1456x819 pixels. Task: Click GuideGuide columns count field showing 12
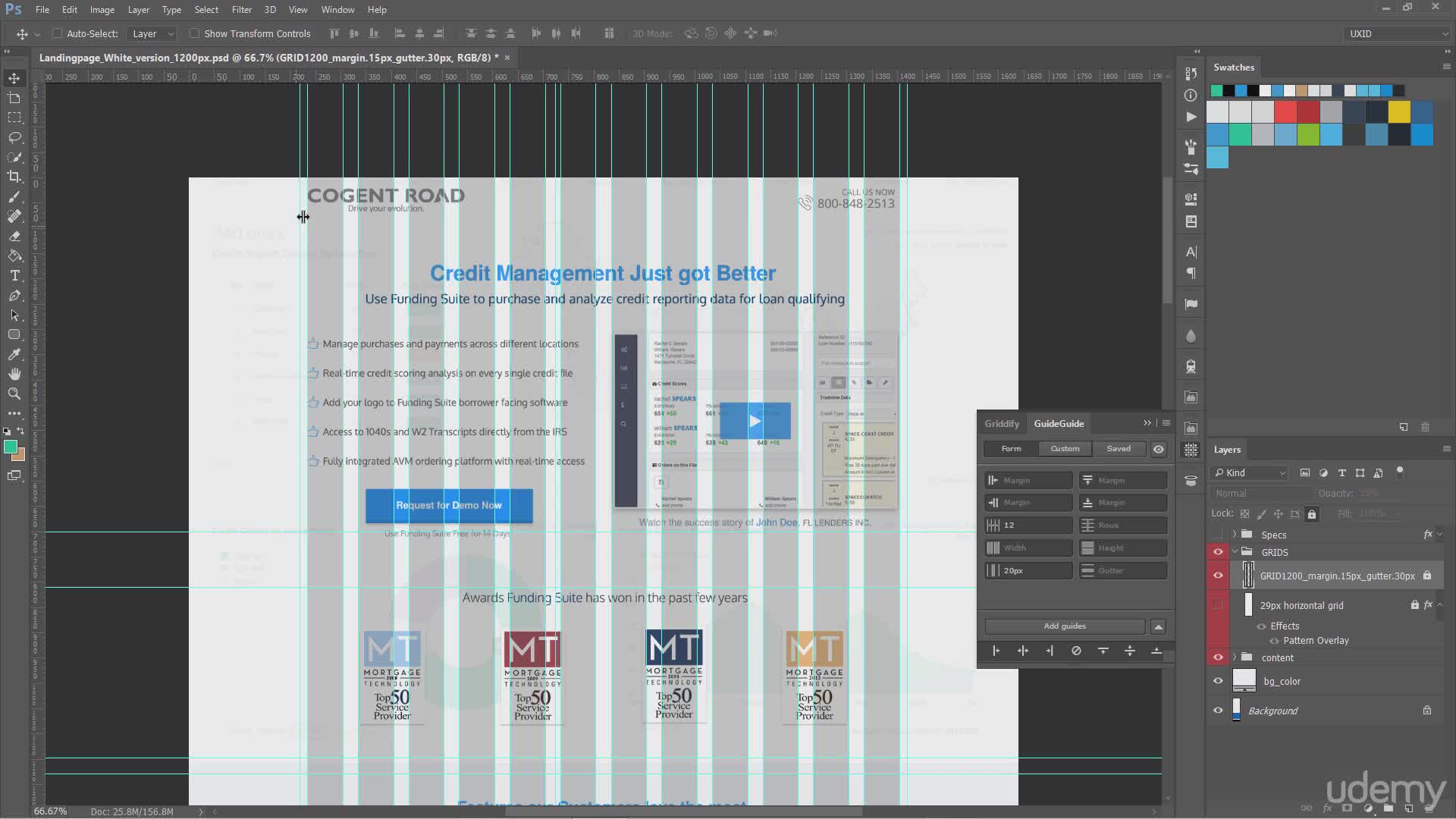pos(1028,525)
